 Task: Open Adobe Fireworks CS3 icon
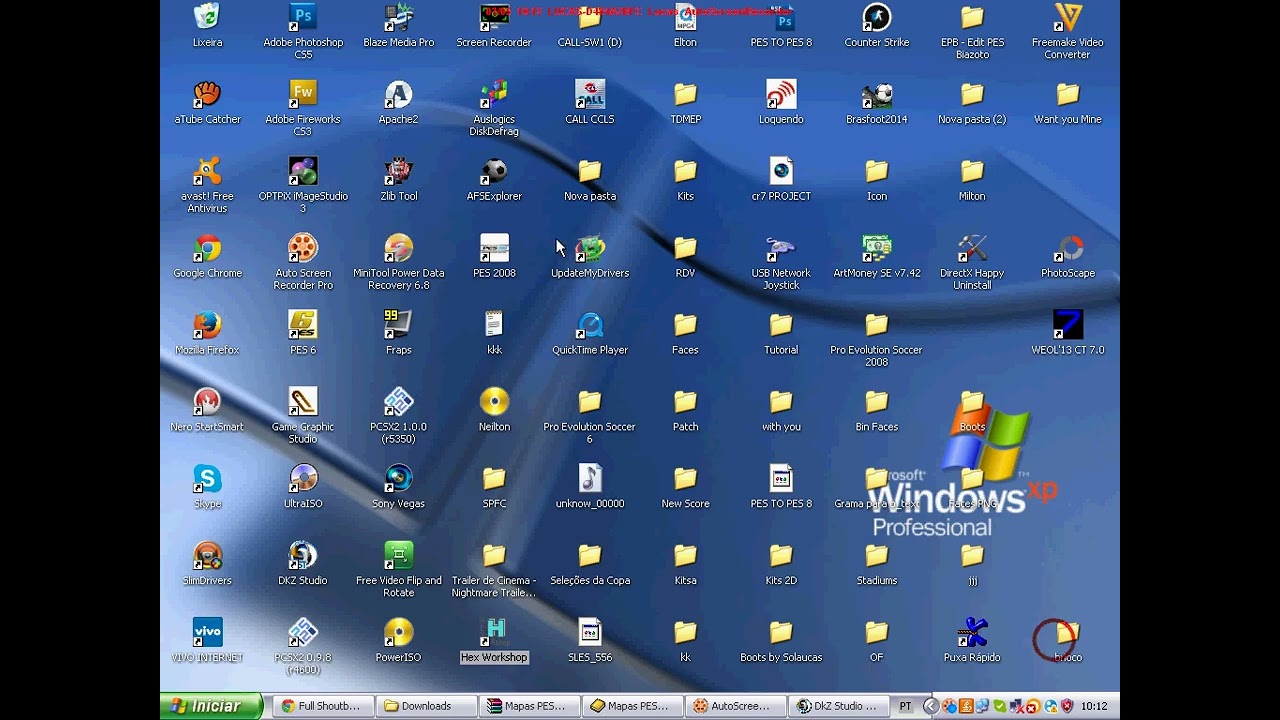click(x=303, y=94)
